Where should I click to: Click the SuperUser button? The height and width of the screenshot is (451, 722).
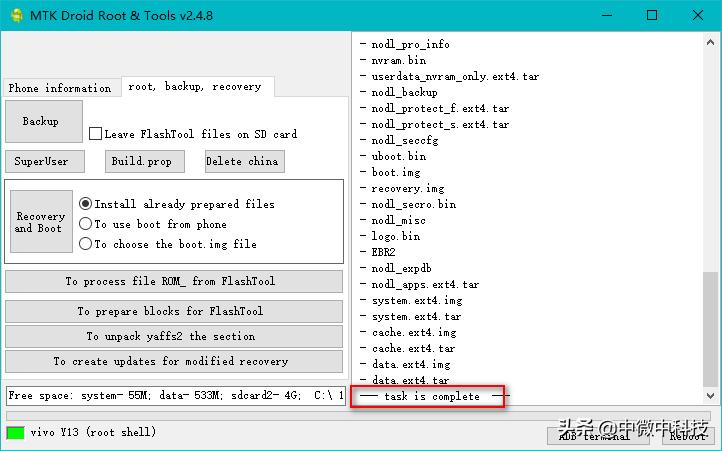point(45,161)
